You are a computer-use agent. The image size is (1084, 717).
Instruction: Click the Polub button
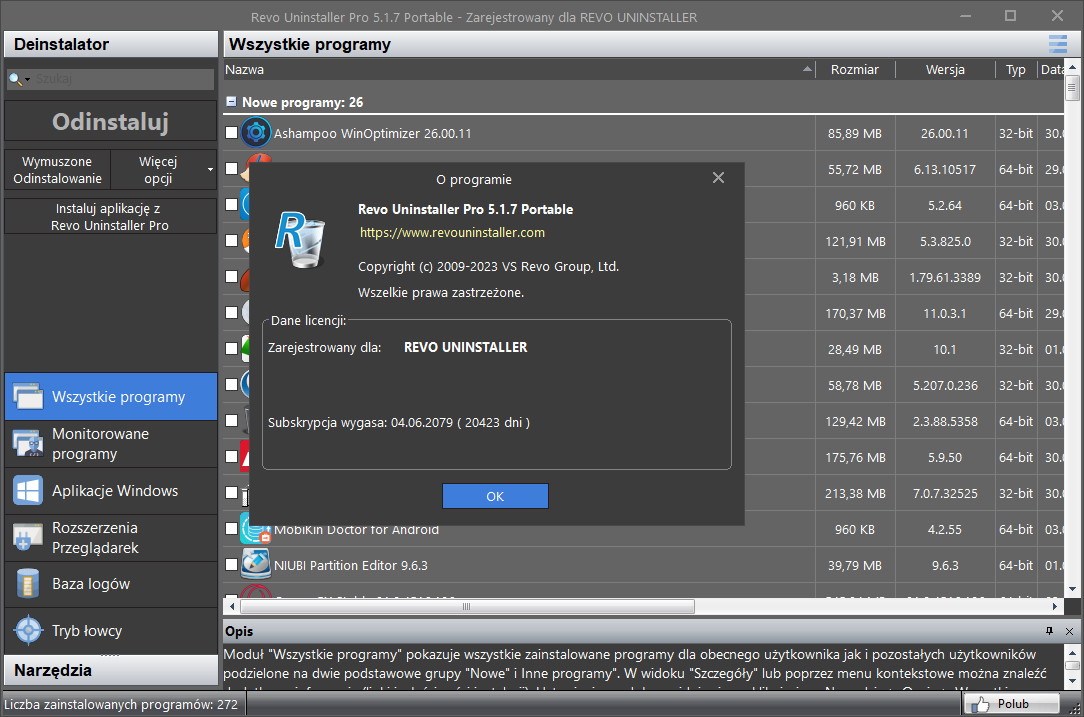tap(1011, 704)
